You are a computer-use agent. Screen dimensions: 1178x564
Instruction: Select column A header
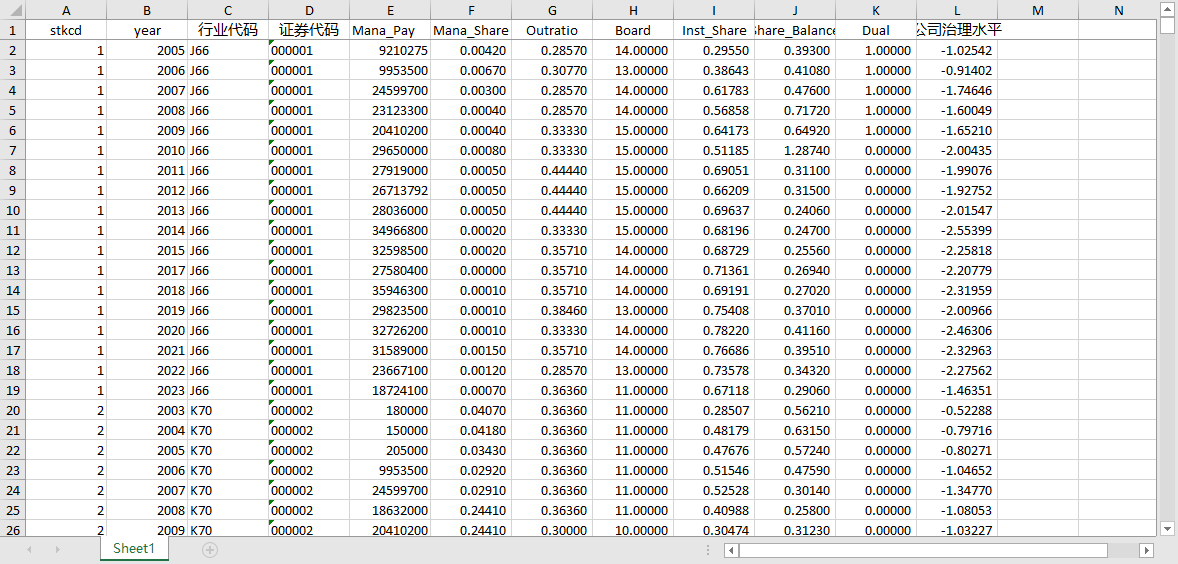tap(66, 10)
